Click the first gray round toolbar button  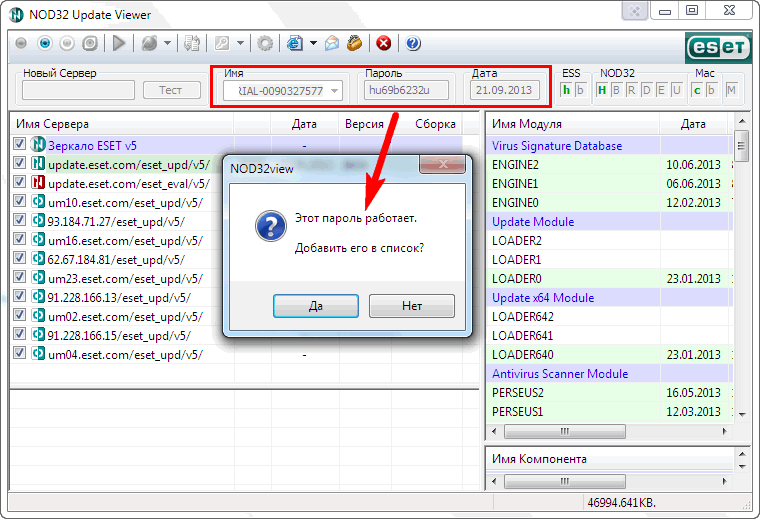(x=21, y=44)
